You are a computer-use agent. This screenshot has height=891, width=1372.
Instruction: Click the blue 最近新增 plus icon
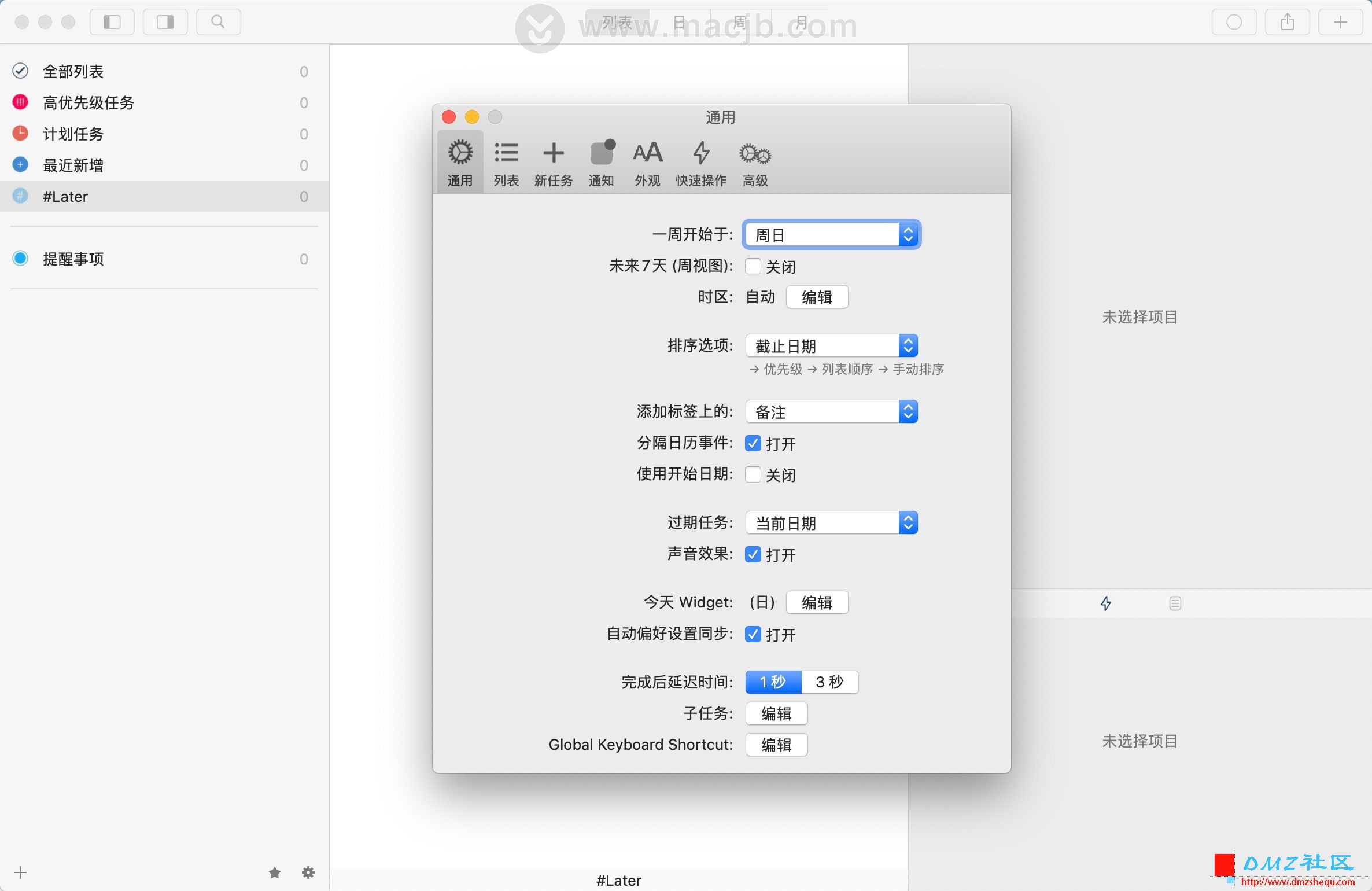click(x=20, y=164)
